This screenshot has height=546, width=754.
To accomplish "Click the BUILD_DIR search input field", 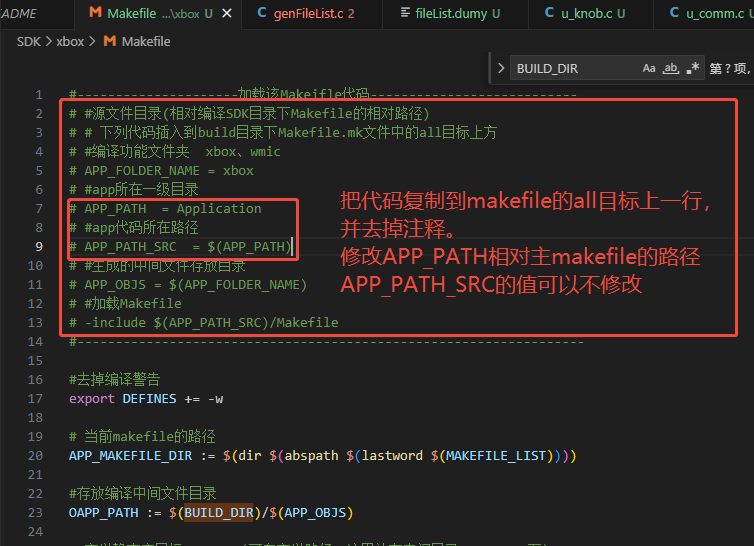I will point(575,68).
